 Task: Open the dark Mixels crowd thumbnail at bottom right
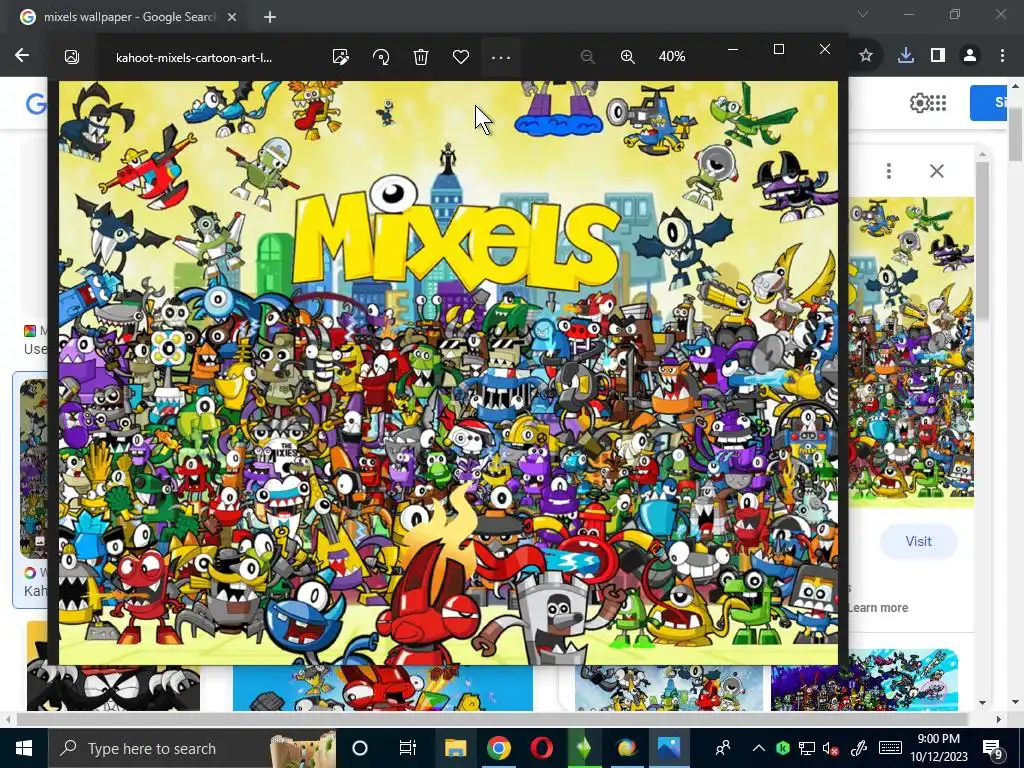(864, 680)
